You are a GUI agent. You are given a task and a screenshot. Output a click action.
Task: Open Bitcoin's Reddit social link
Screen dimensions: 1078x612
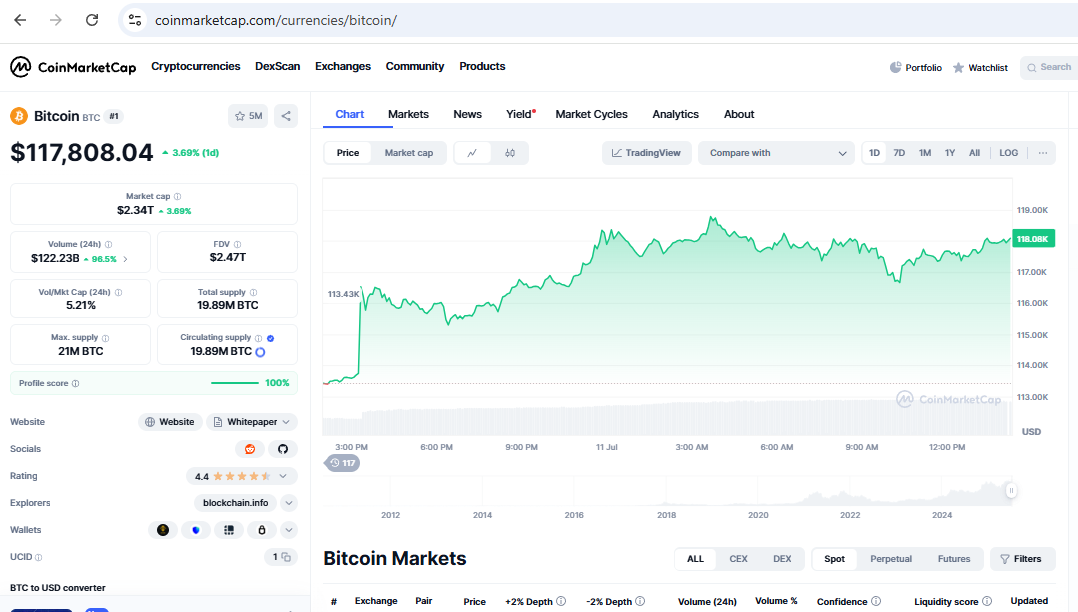click(250, 449)
